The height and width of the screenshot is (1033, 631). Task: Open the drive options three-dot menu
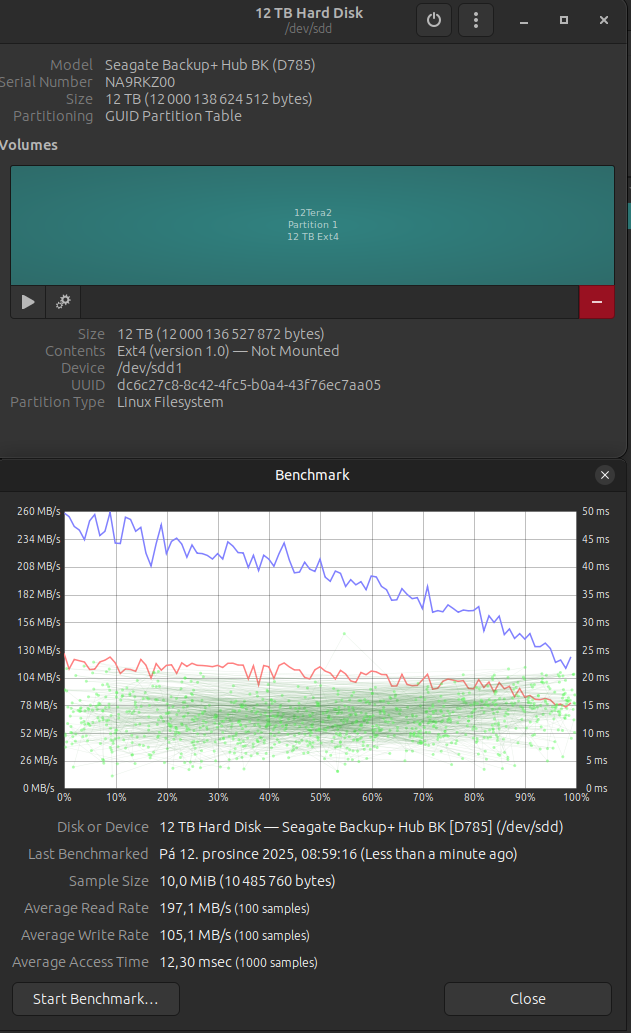coord(476,20)
